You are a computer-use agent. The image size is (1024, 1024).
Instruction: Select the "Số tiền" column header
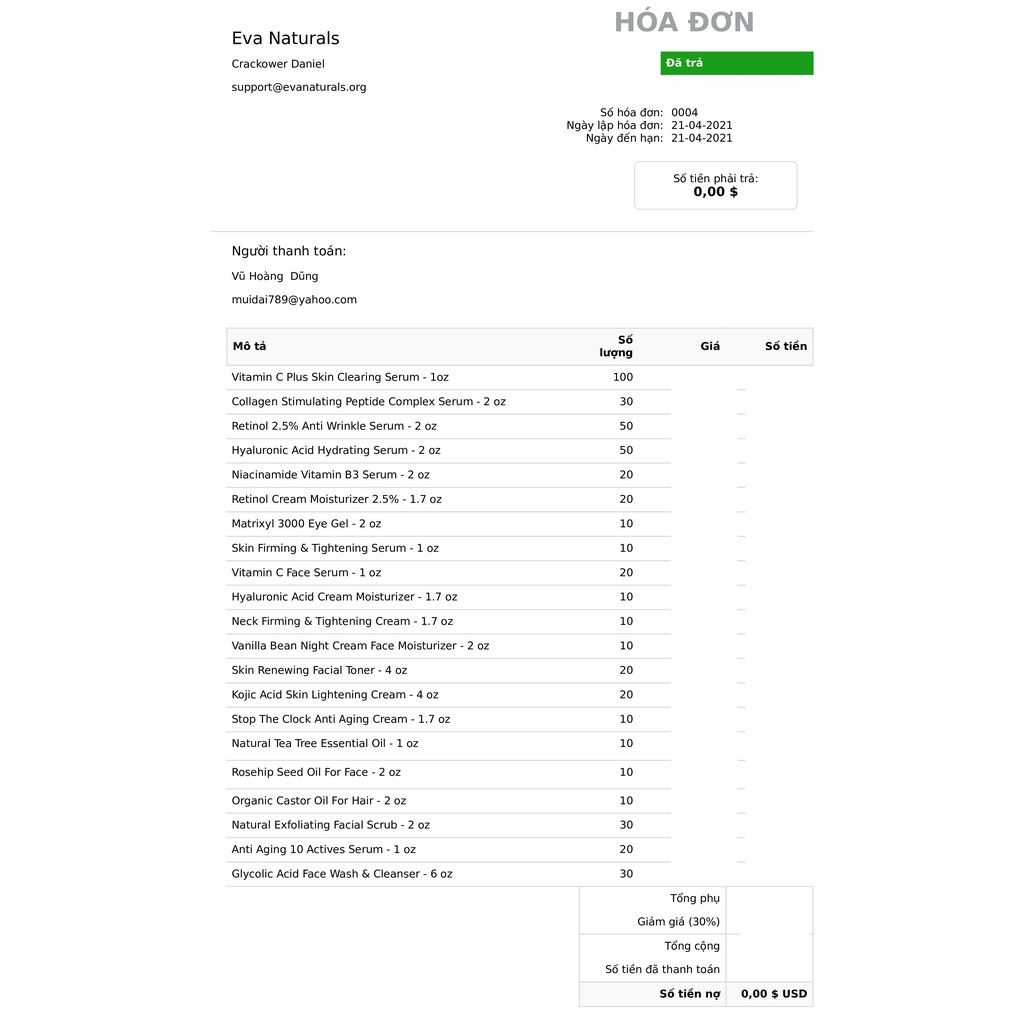785,347
